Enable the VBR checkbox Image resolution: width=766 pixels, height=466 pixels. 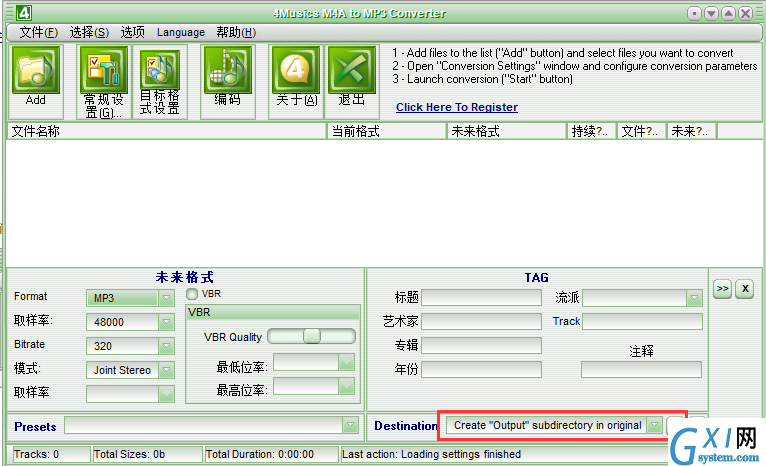tap(192, 294)
